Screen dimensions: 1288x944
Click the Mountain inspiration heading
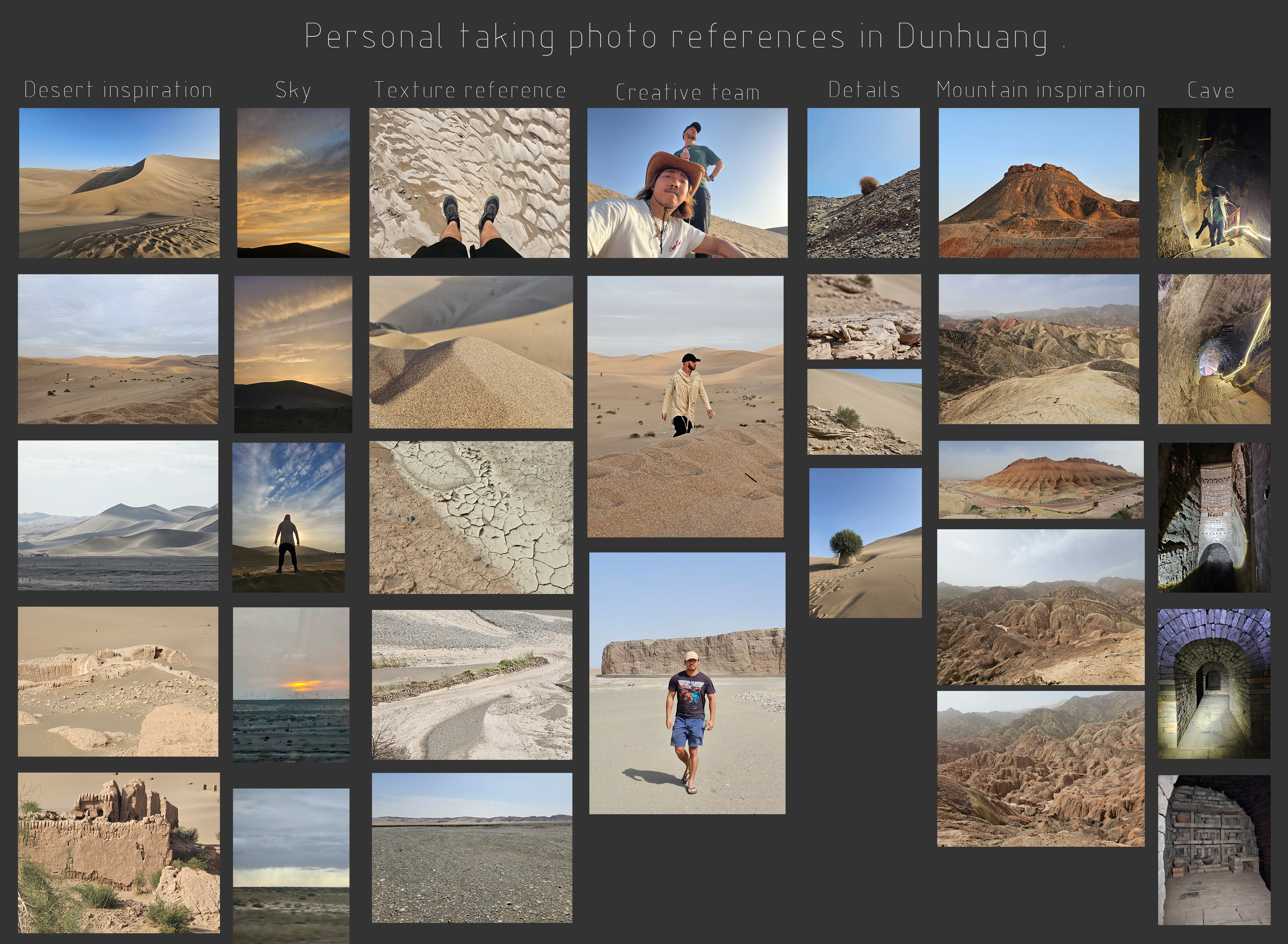1040,90
